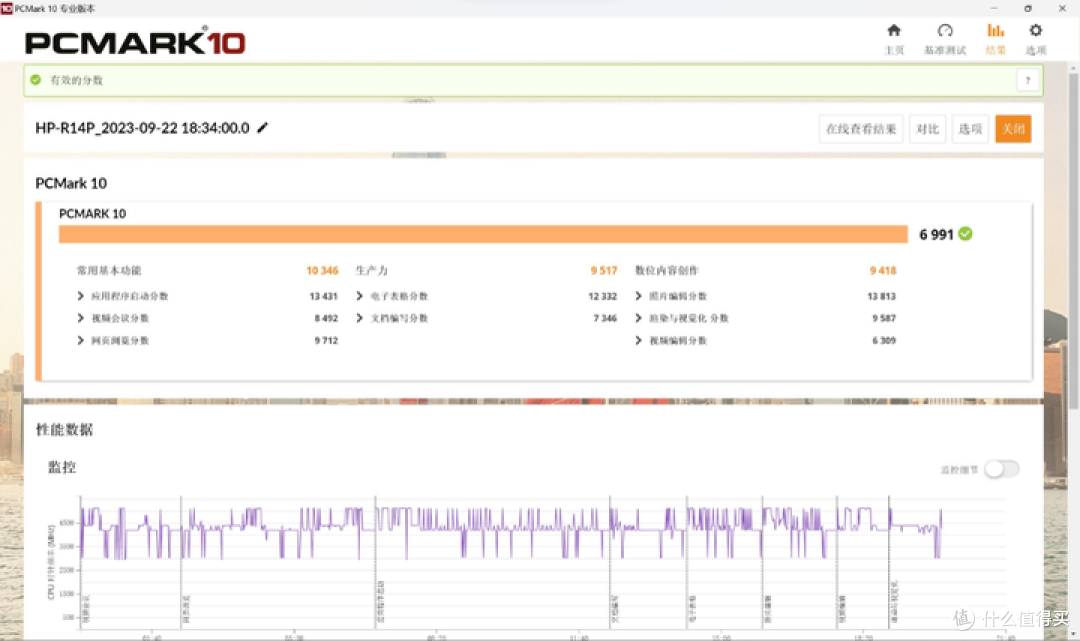This screenshot has height=641, width=1080.
Task: Click the value 13 431
Action: click(x=324, y=296)
